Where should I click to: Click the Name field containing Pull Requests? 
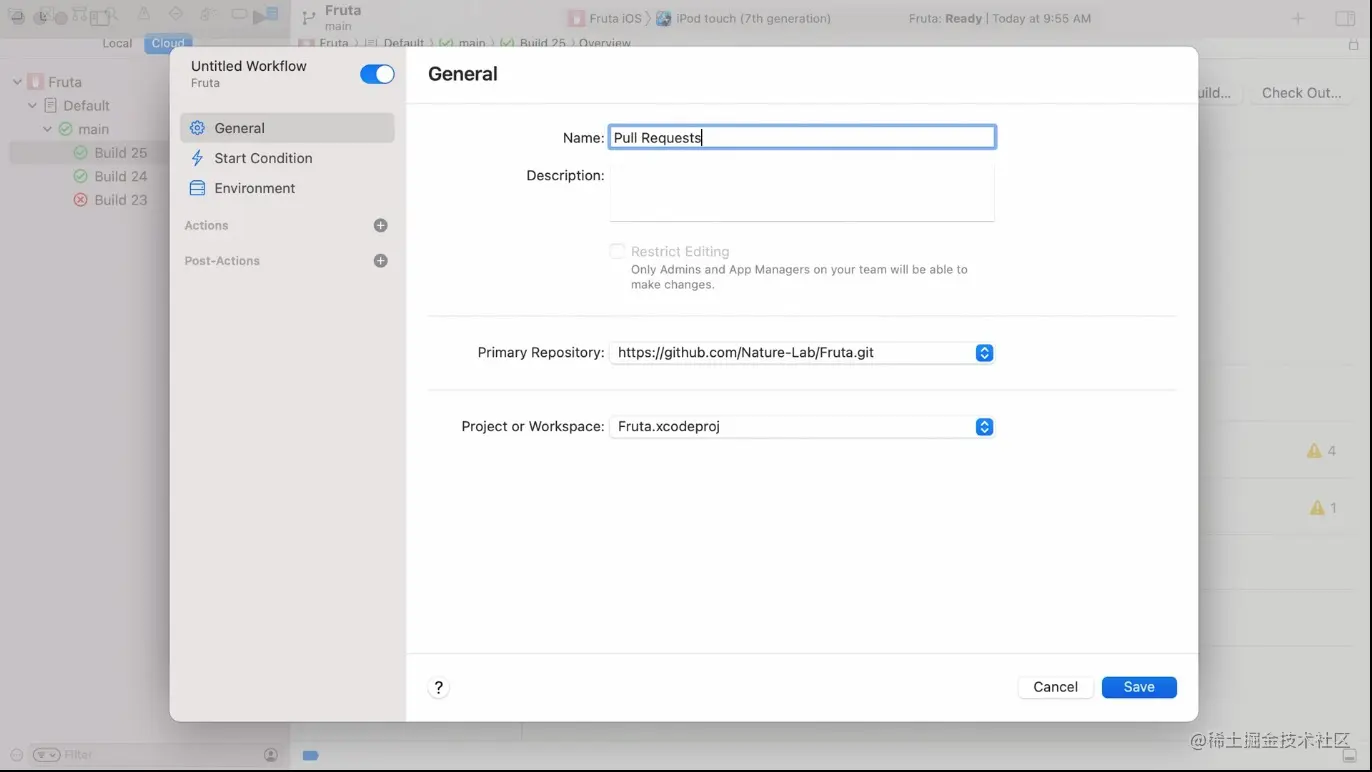coord(802,137)
